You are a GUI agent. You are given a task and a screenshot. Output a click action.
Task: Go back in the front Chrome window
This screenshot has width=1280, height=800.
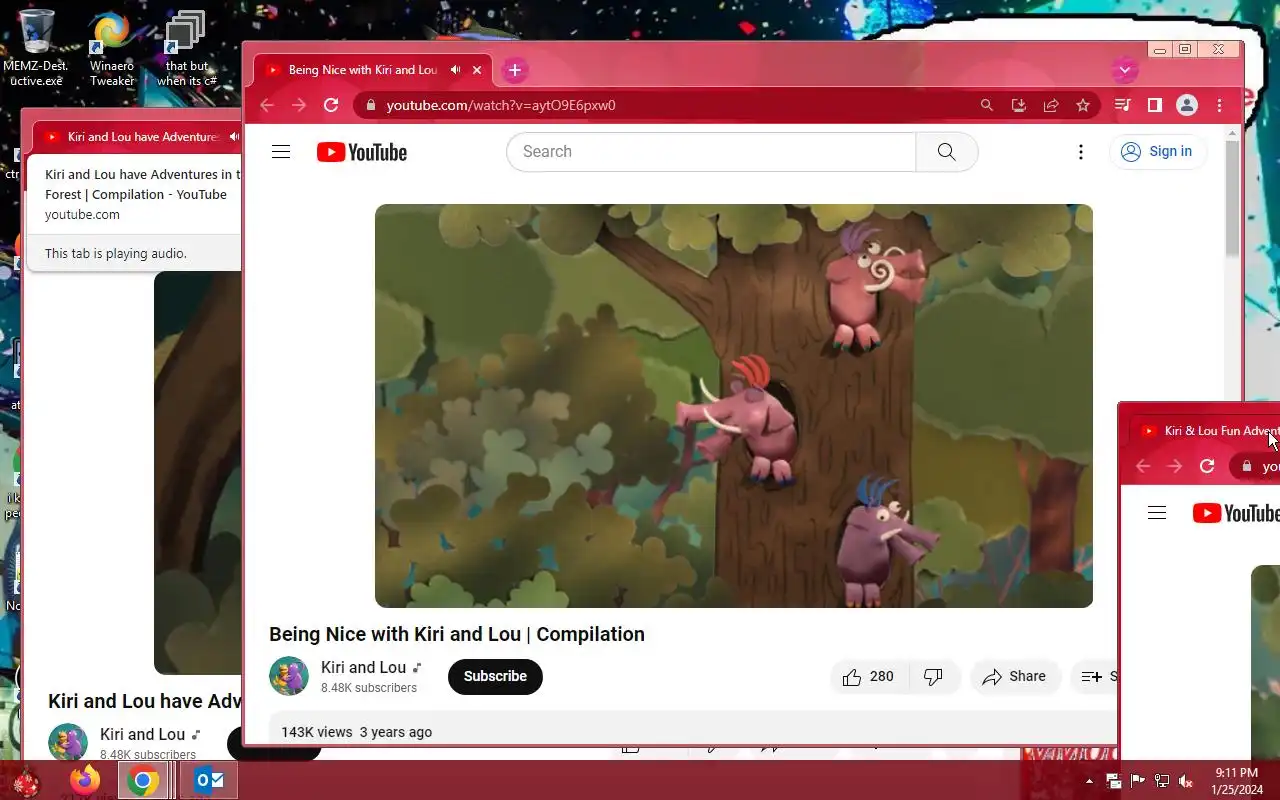coord(267,105)
